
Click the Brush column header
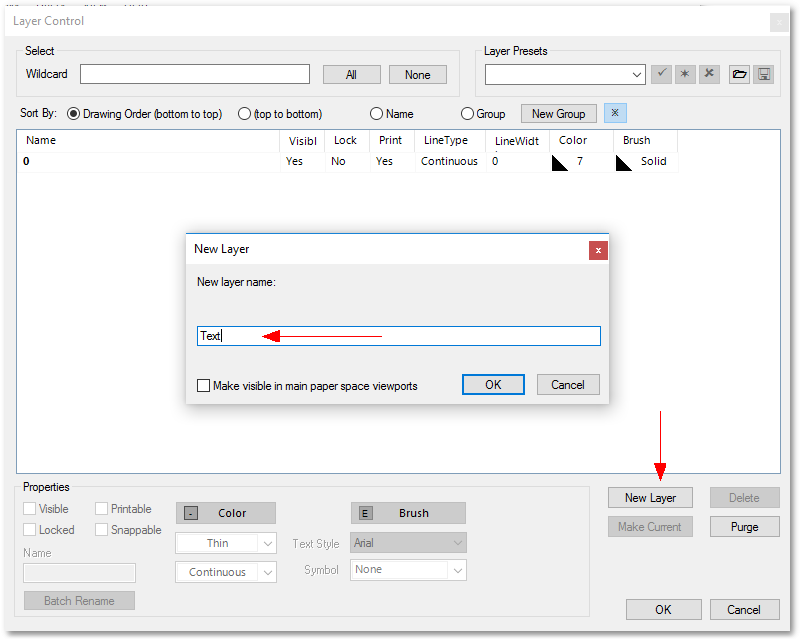coord(645,140)
